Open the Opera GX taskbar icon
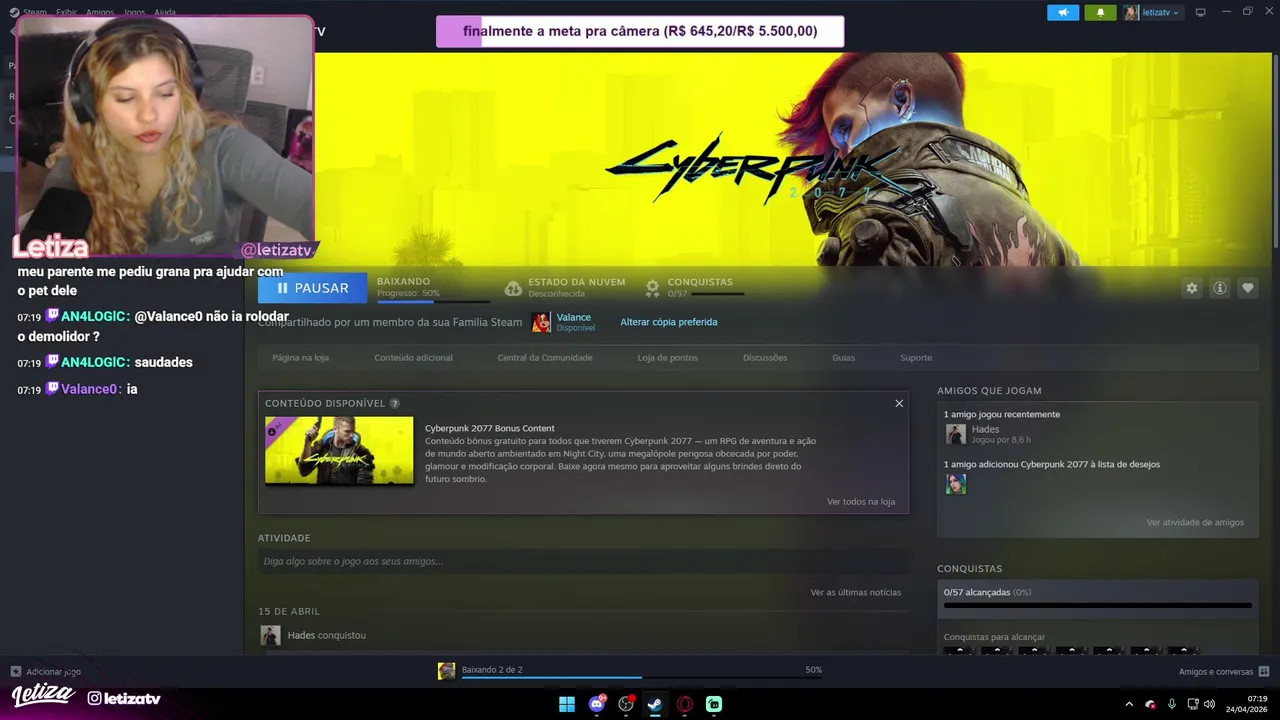The image size is (1280, 720). 685,704
